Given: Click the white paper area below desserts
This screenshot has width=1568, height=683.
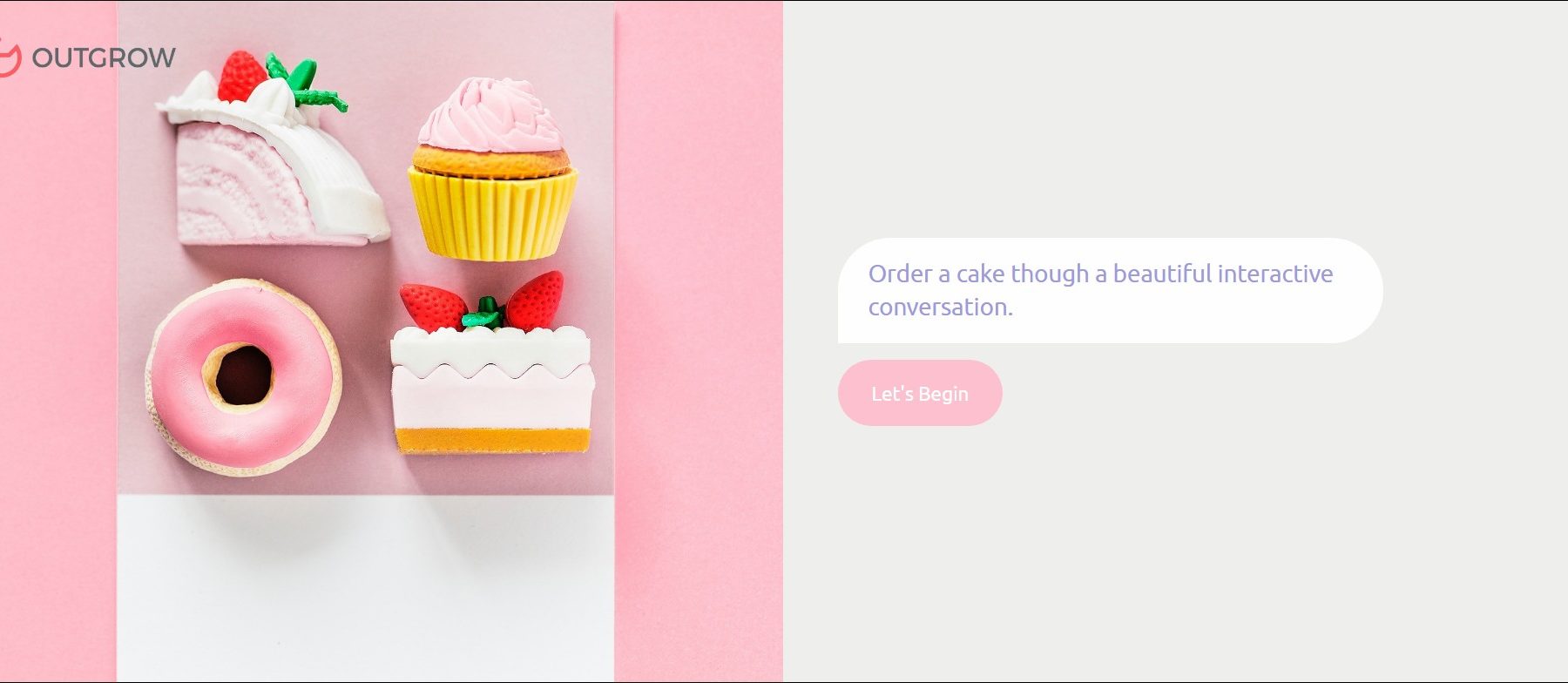Looking at the screenshot, I should [366, 588].
